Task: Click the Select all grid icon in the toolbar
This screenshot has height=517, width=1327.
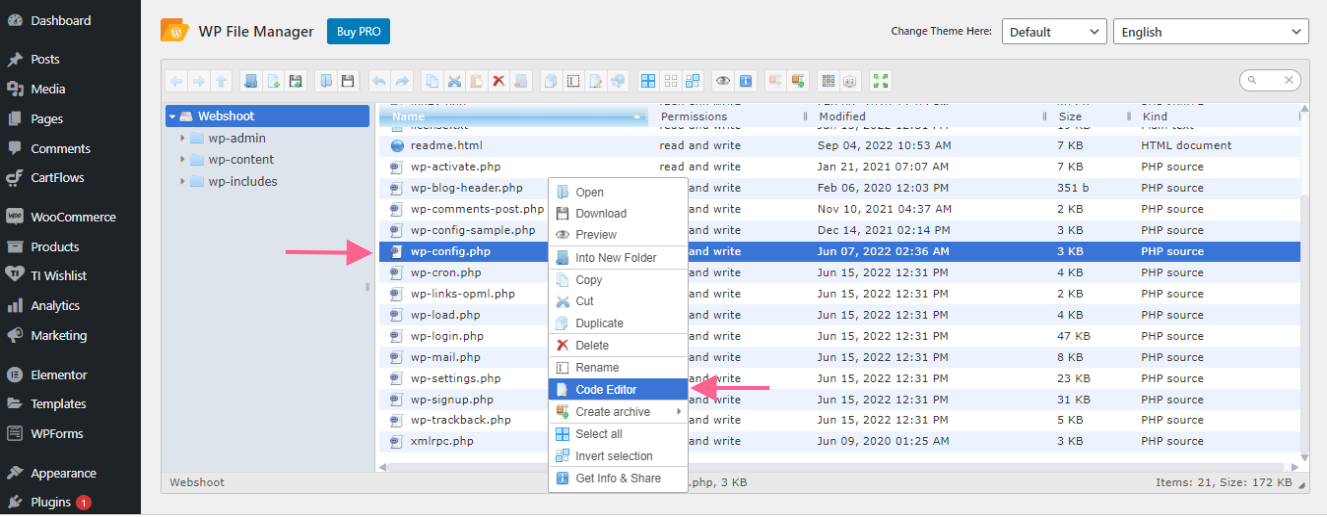Action: click(x=648, y=81)
